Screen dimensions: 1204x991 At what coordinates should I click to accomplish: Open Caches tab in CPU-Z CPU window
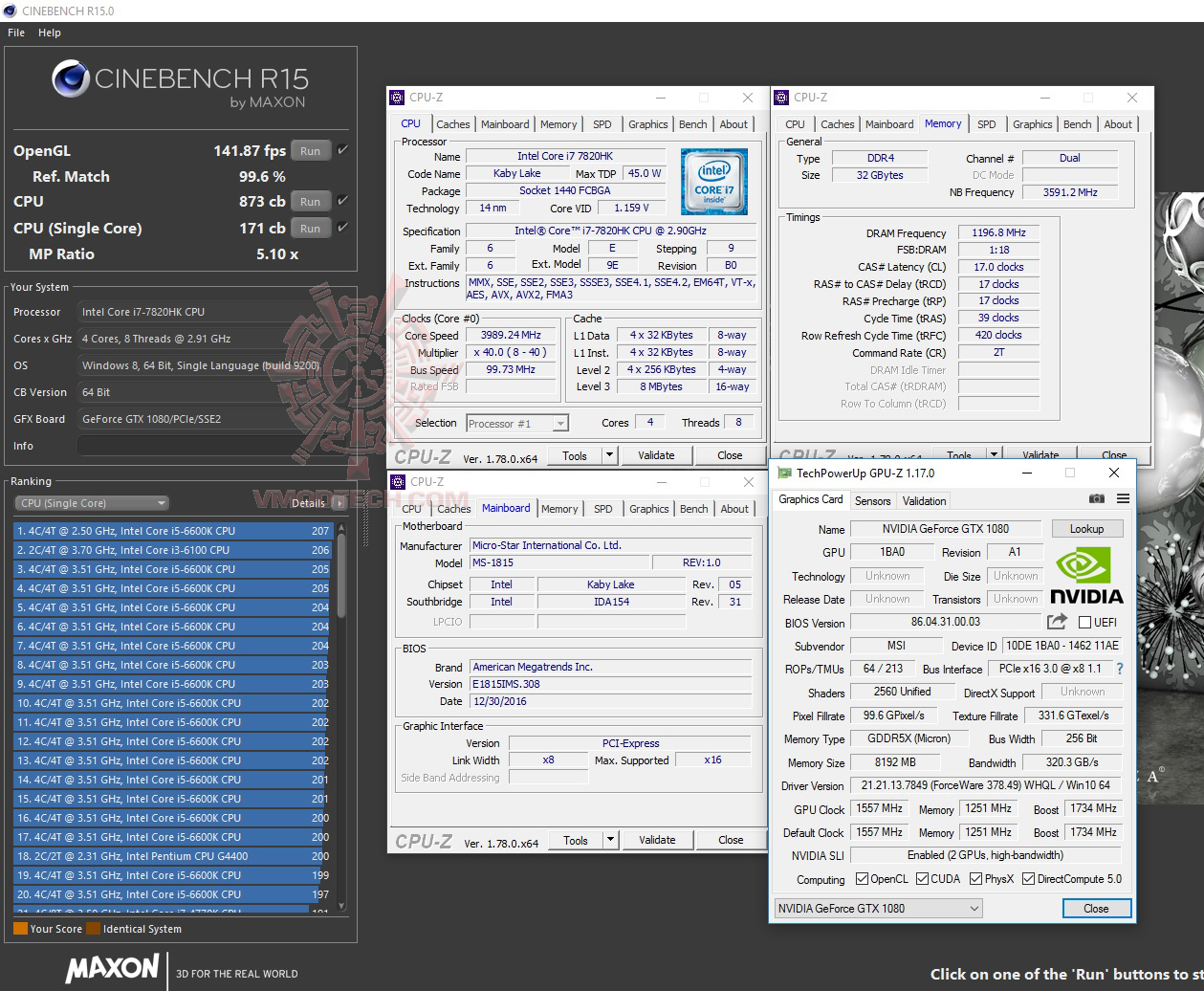[x=453, y=124]
